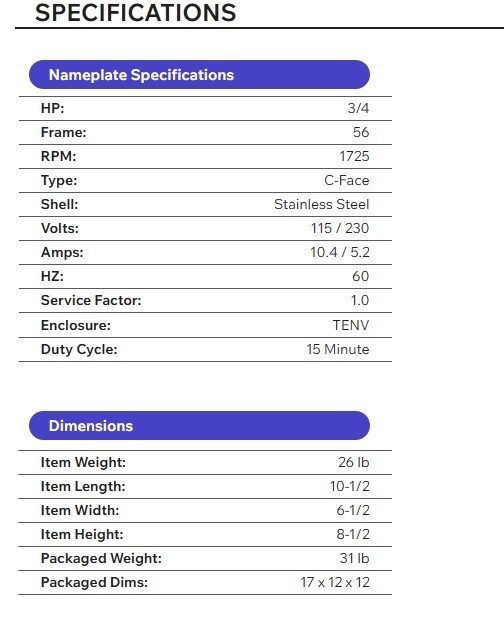Select the HZ row label
504x636 pixels.
[52, 276]
